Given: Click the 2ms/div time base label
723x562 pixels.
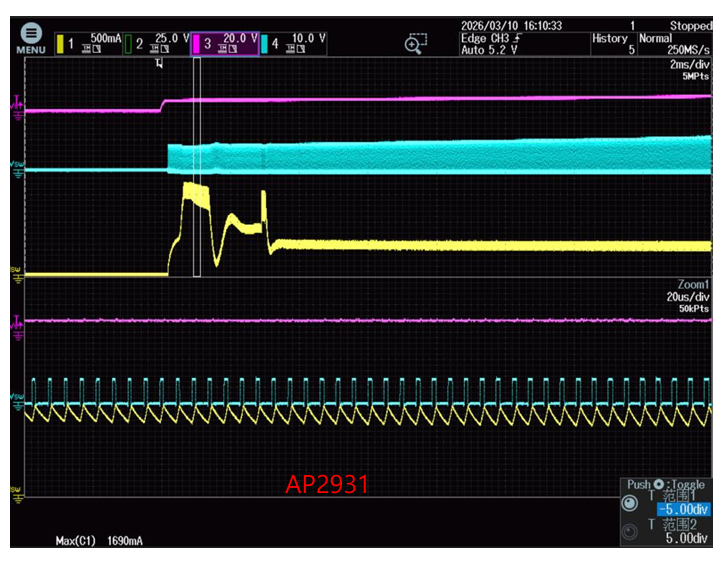Looking at the screenshot, I should (689, 64).
